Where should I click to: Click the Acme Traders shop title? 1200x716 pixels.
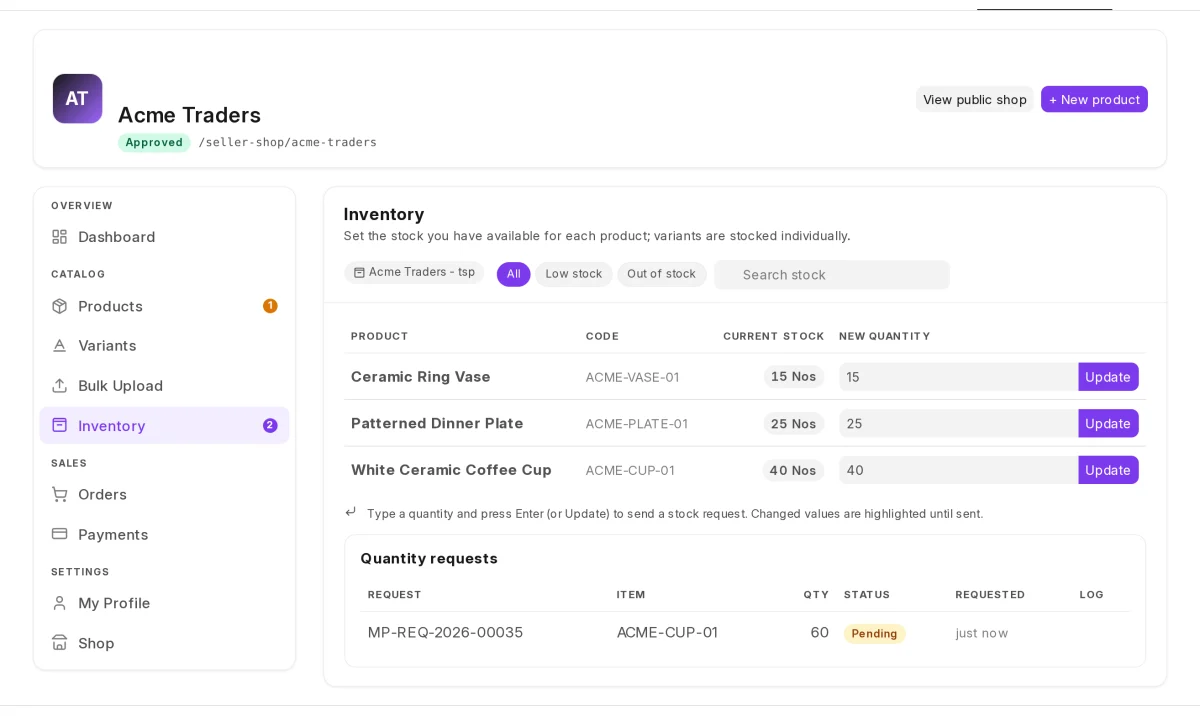[189, 115]
